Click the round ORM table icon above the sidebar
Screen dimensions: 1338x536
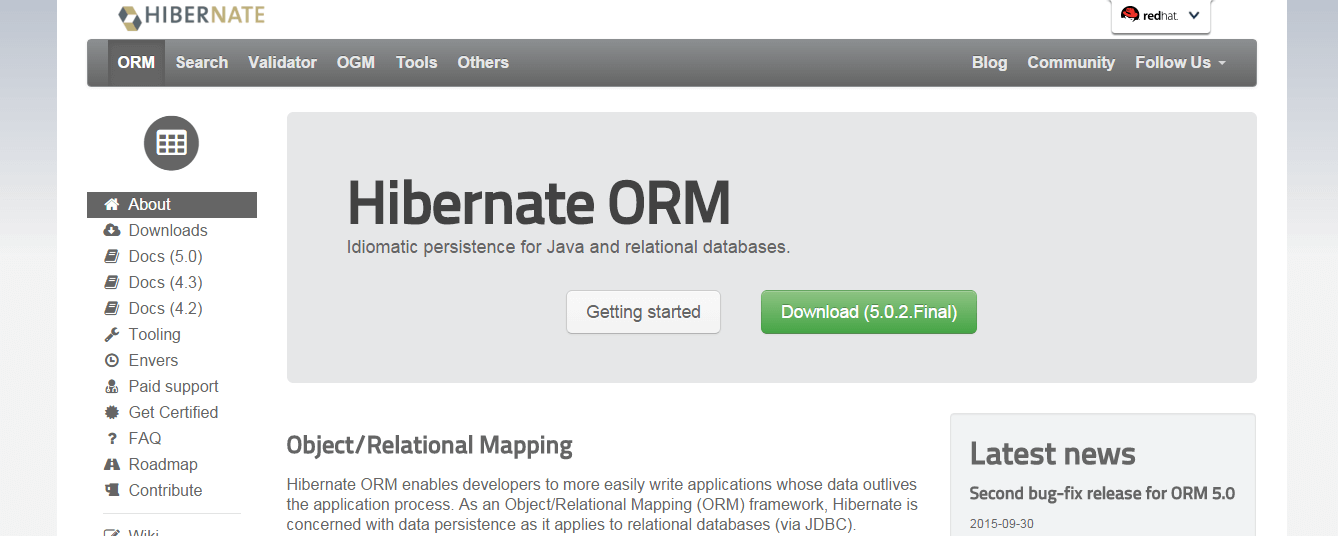pos(172,143)
